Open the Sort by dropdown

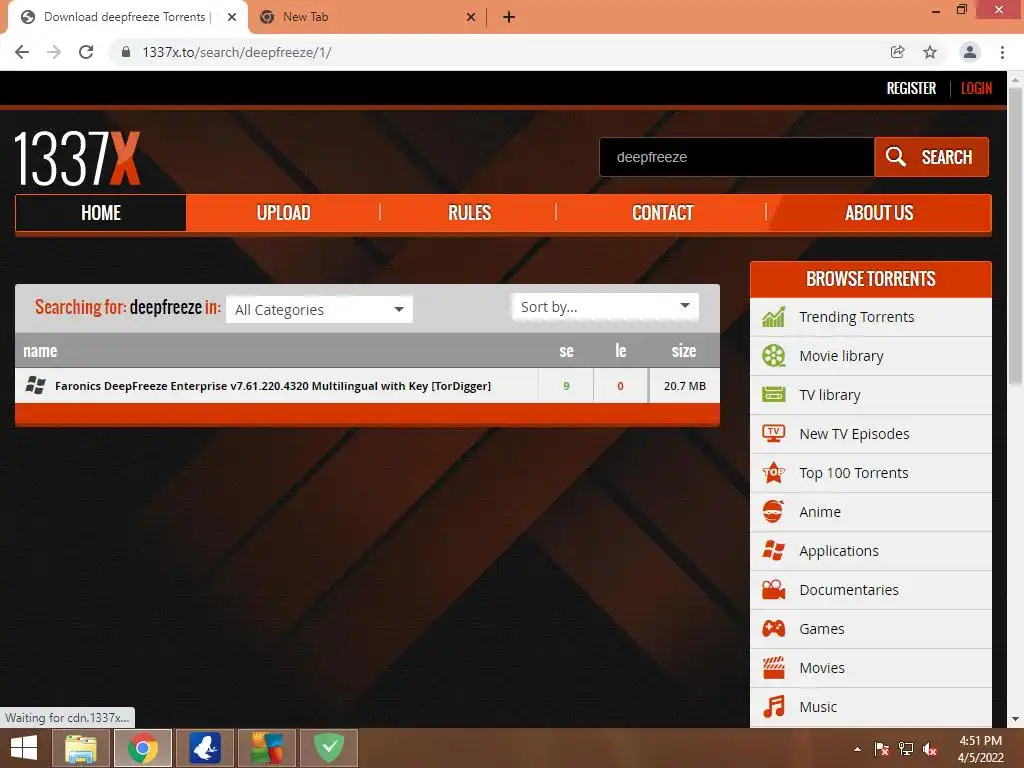[x=605, y=307]
